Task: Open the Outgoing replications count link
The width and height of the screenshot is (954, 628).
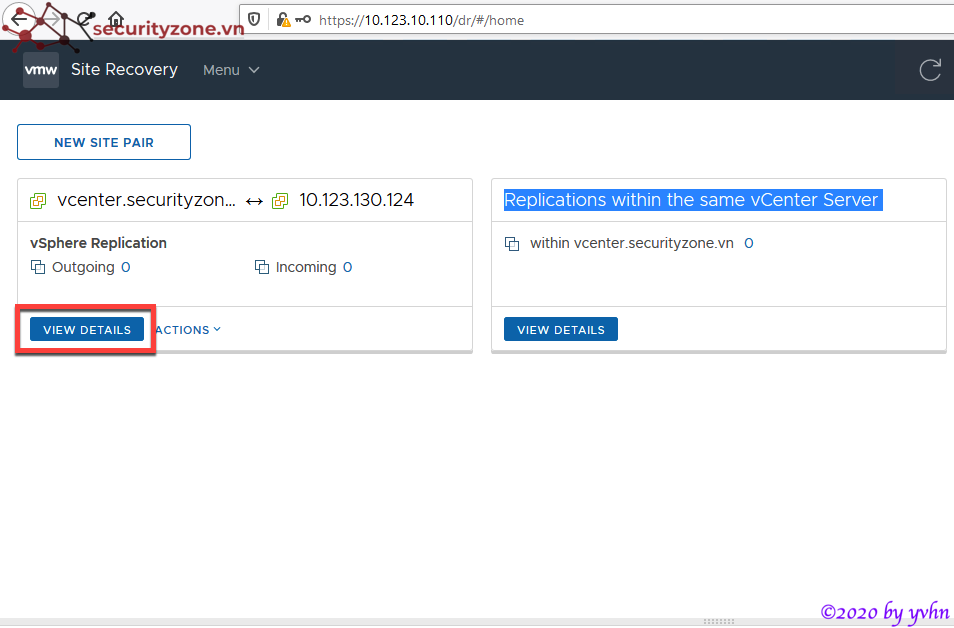Action: pyautogui.click(x=125, y=267)
